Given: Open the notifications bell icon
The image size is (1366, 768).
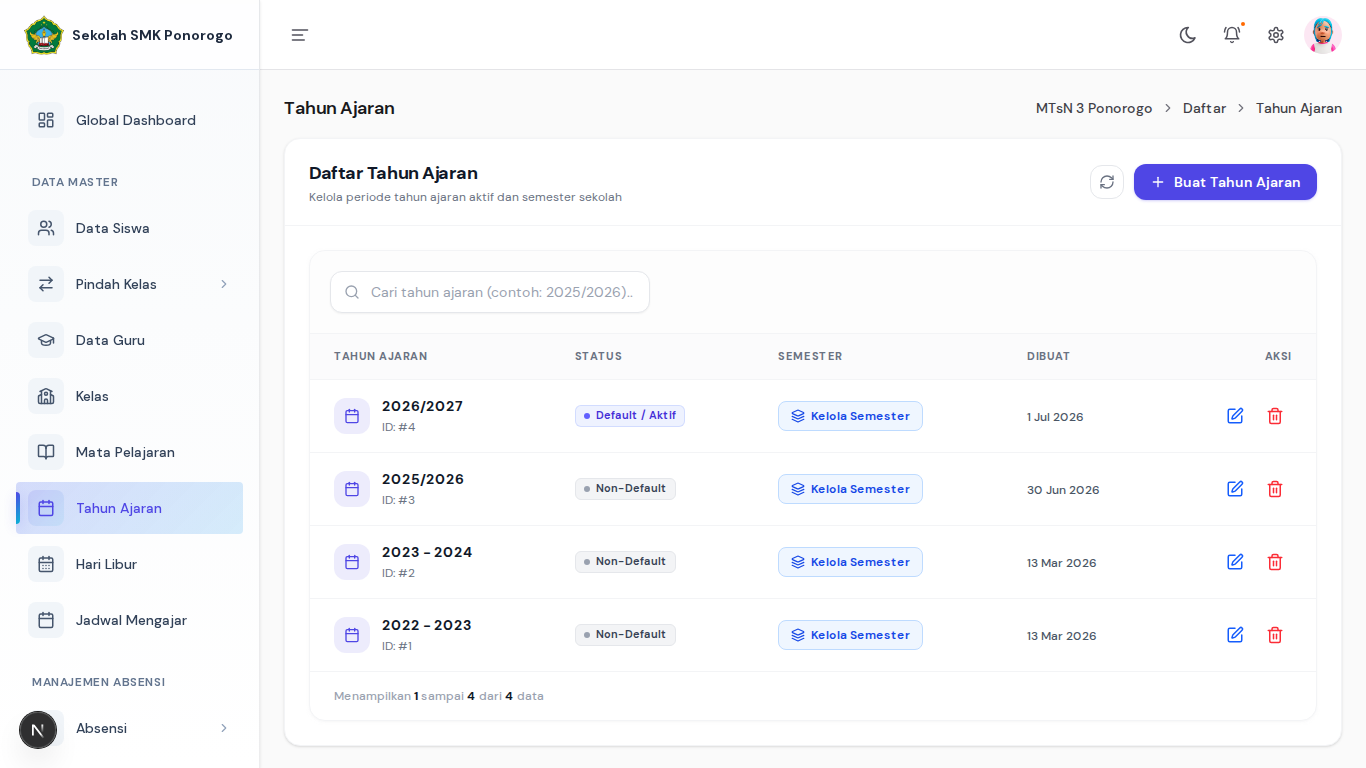Looking at the screenshot, I should click(1232, 35).
